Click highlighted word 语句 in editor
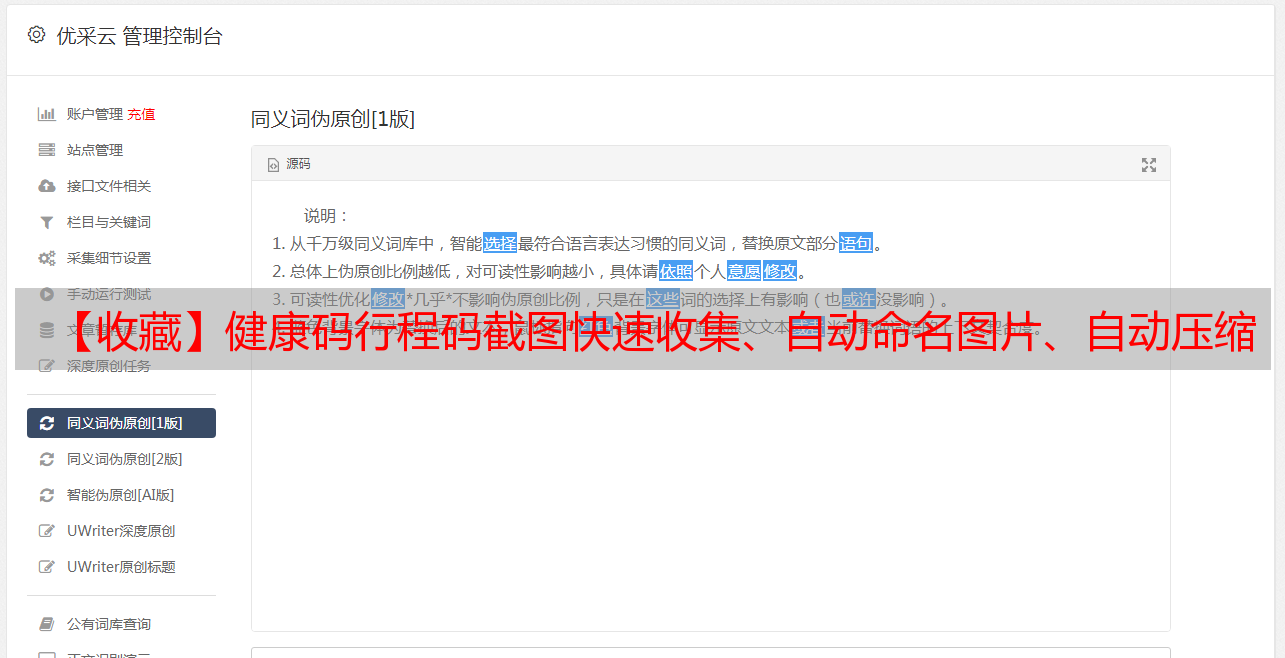This screenshot has width=1285, height=658. pyautogui.click(x=856, y=243)
